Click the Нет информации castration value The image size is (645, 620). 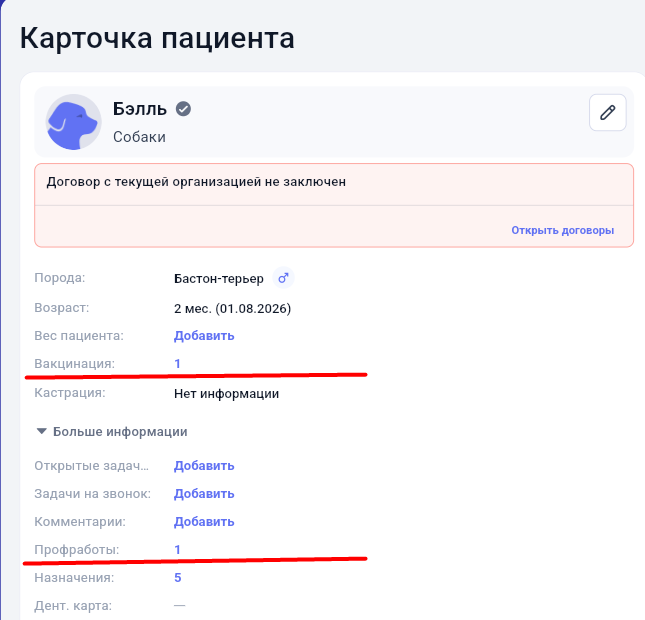(227, 394)
